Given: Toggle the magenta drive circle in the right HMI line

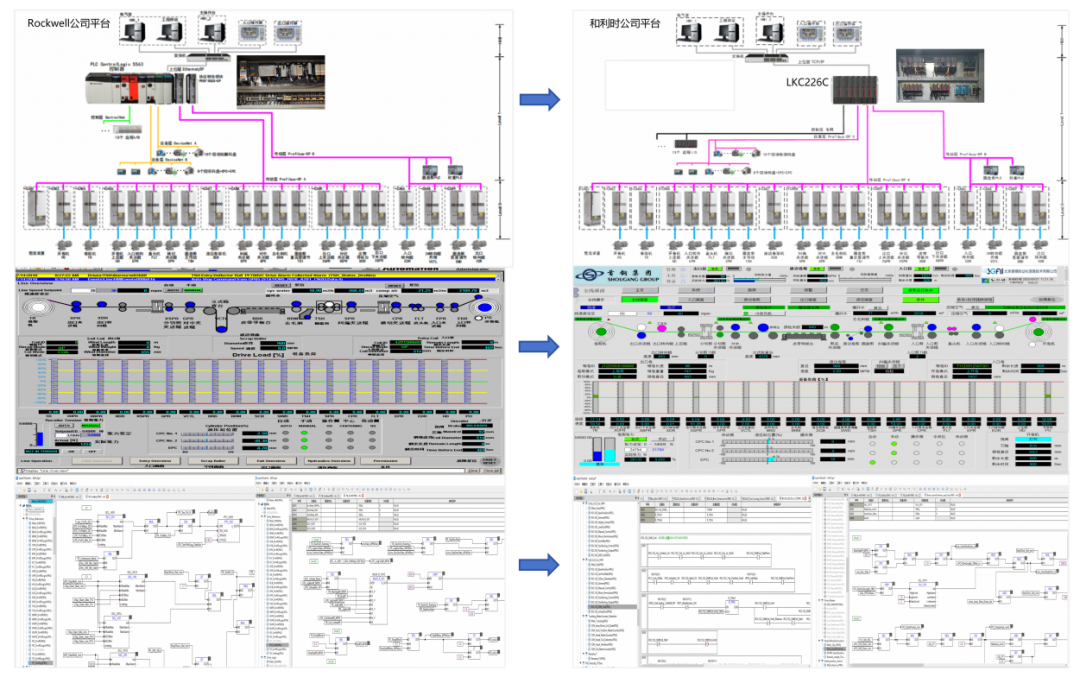Looking at the screenshot, I should point(661,327).
